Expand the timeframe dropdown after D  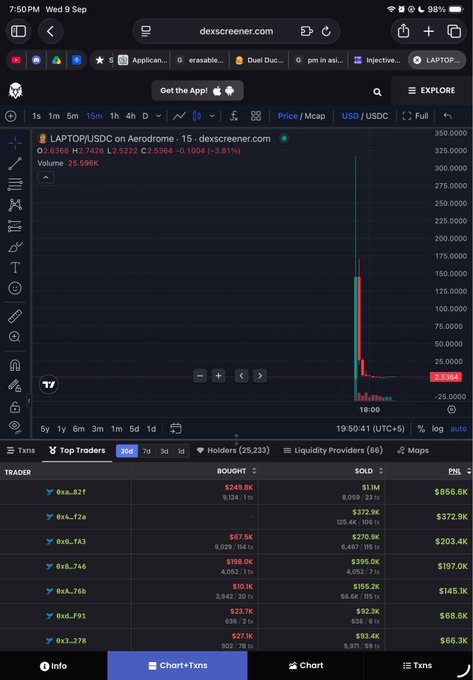click(159, 116)
